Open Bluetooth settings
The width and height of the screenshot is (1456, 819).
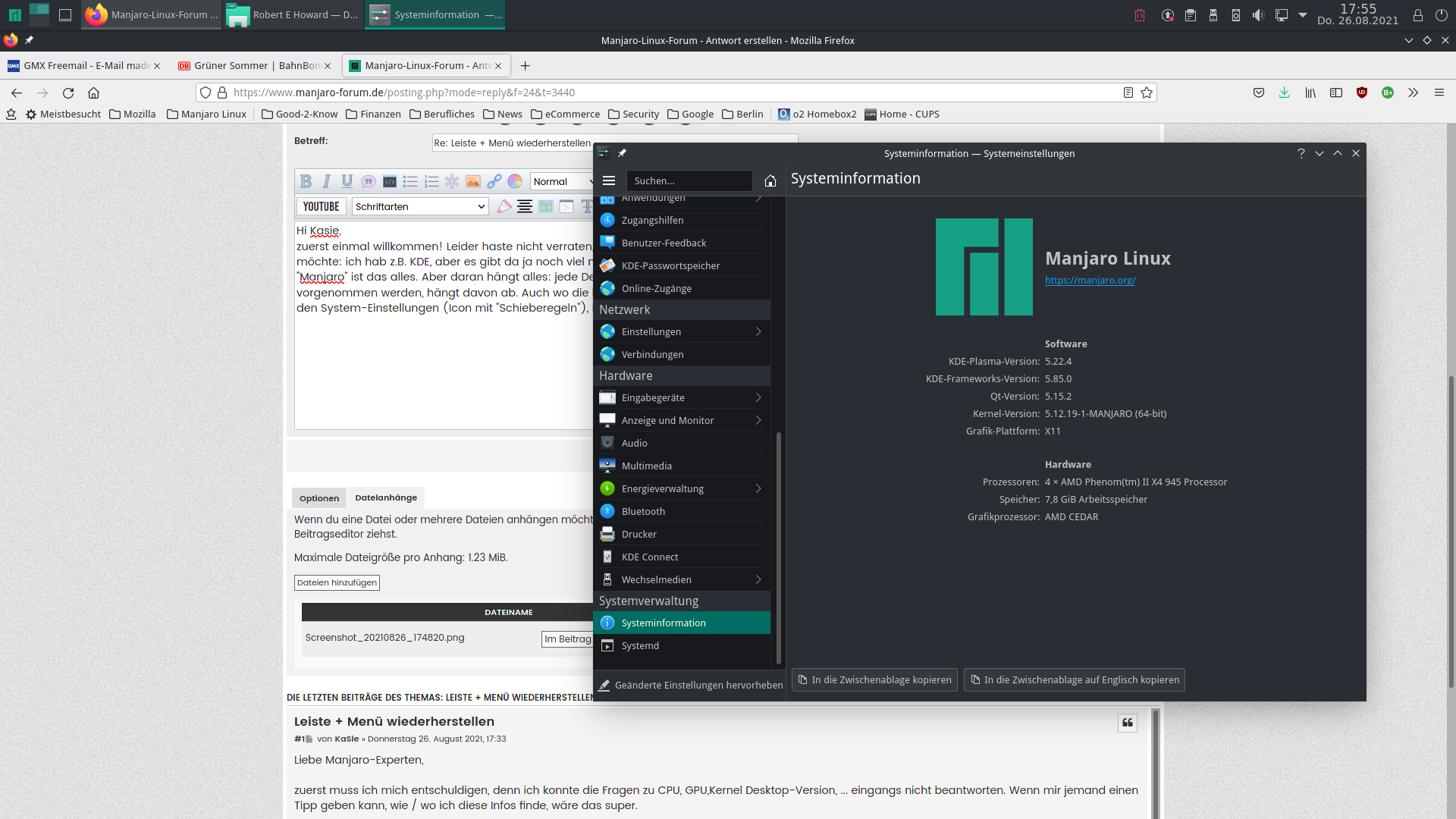click(682, 511)
